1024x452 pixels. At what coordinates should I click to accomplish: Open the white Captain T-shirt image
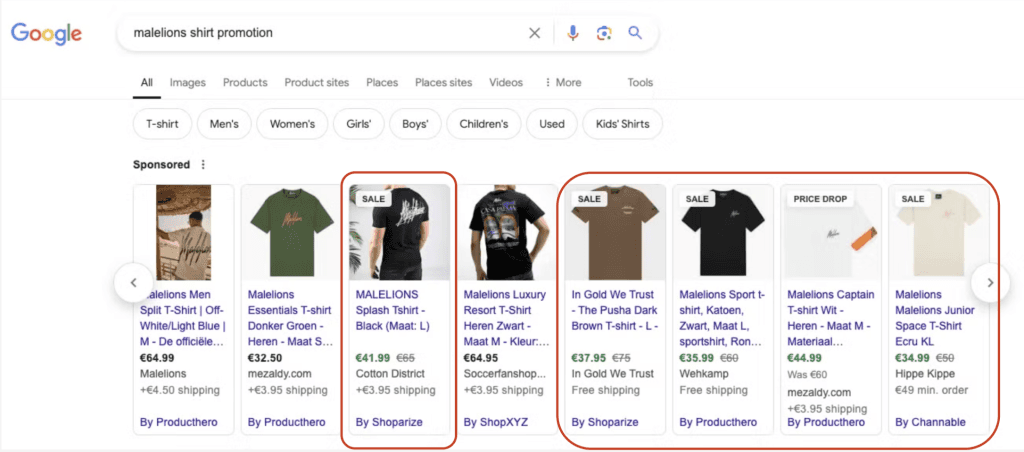(830, 233)
